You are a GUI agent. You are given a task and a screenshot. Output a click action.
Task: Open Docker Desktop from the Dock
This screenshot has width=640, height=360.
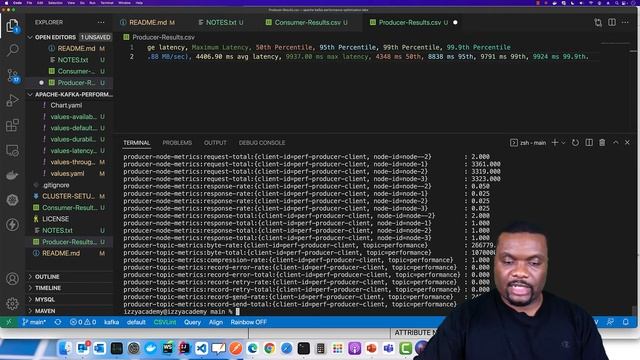(x=151, y=348)
